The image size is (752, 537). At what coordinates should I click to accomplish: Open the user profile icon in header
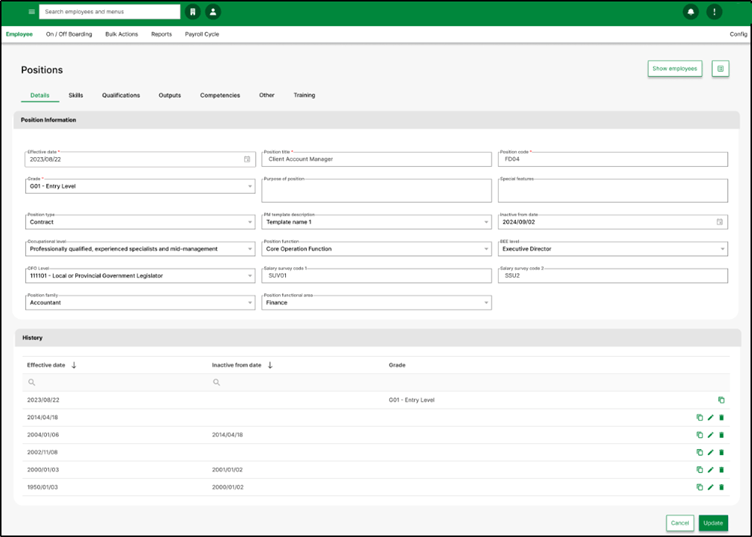[x=213, y=12]
